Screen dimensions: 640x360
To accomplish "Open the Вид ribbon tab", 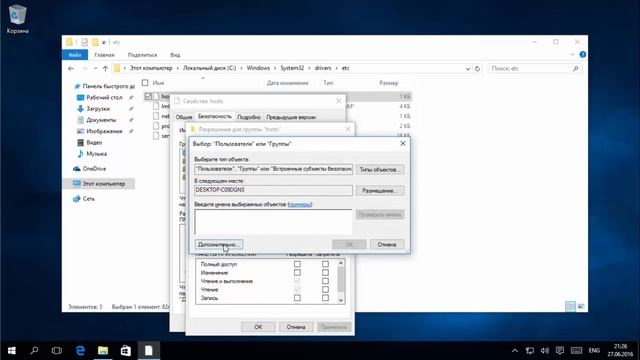I will [x=175, y=55].
